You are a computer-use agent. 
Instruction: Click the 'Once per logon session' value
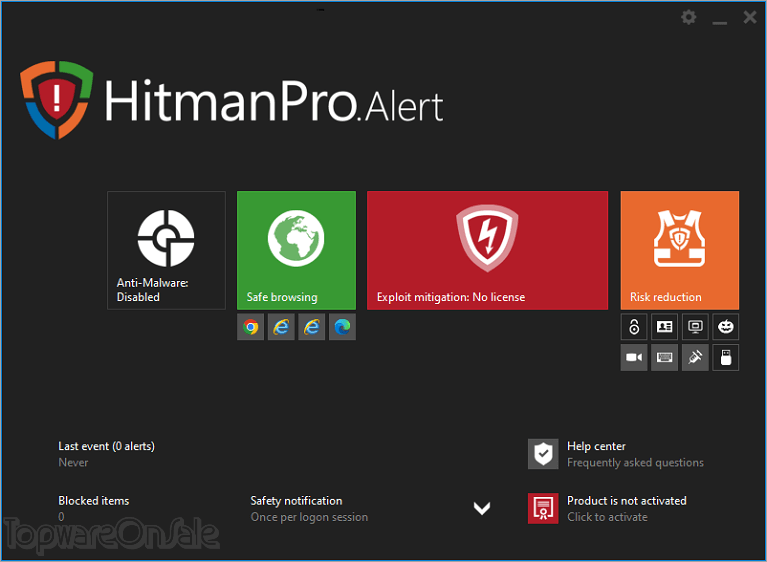309,517
